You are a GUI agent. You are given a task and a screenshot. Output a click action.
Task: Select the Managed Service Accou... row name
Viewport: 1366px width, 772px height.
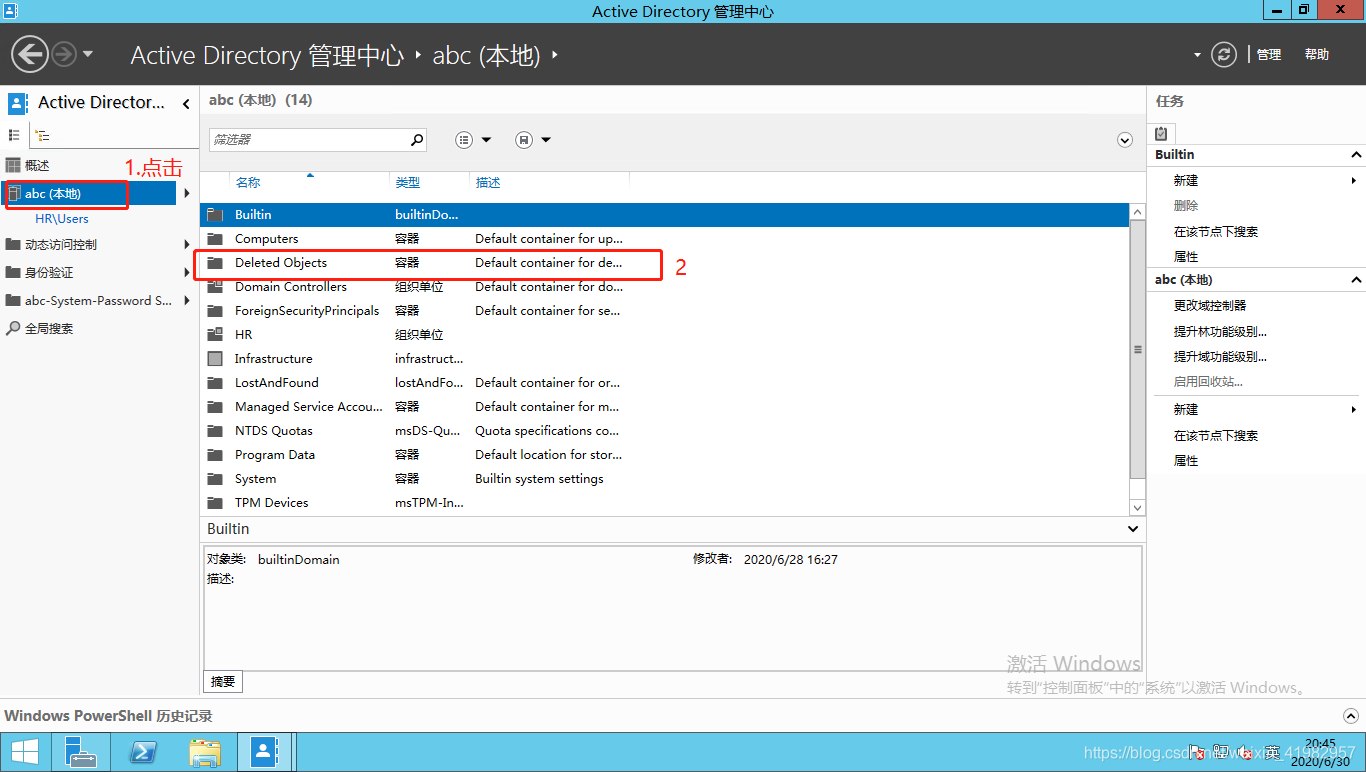coord(309,407)
